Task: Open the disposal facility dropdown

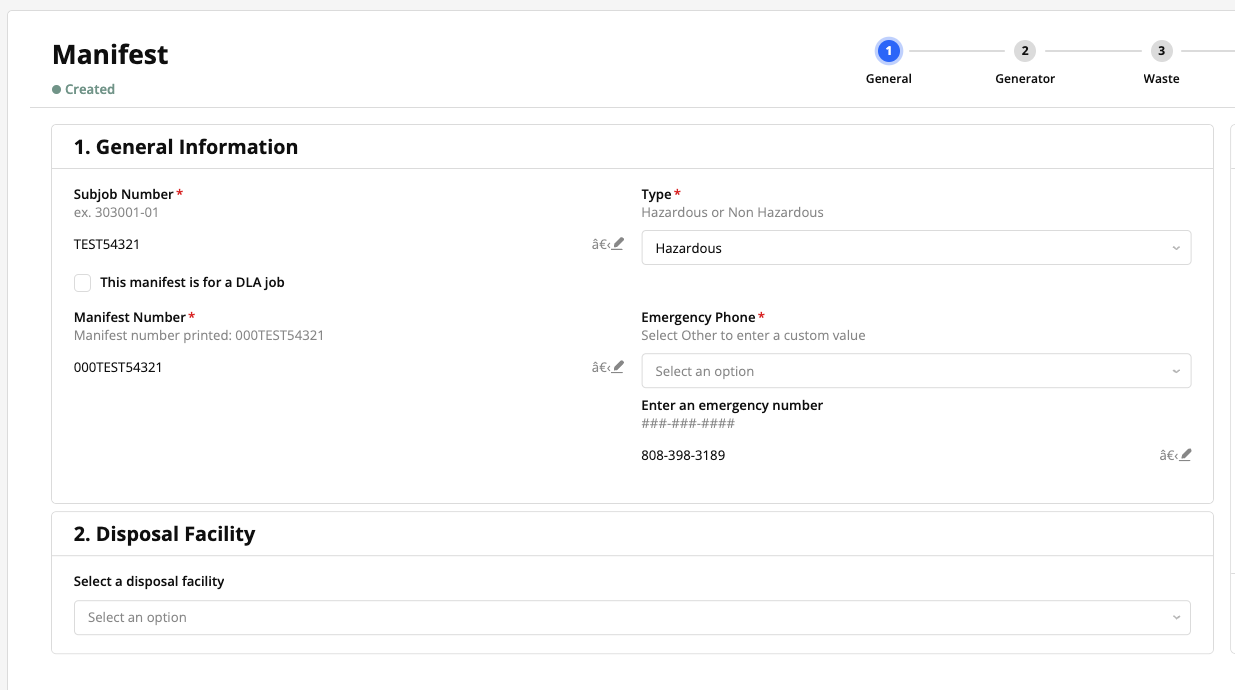Action: [x=632, y=617]
